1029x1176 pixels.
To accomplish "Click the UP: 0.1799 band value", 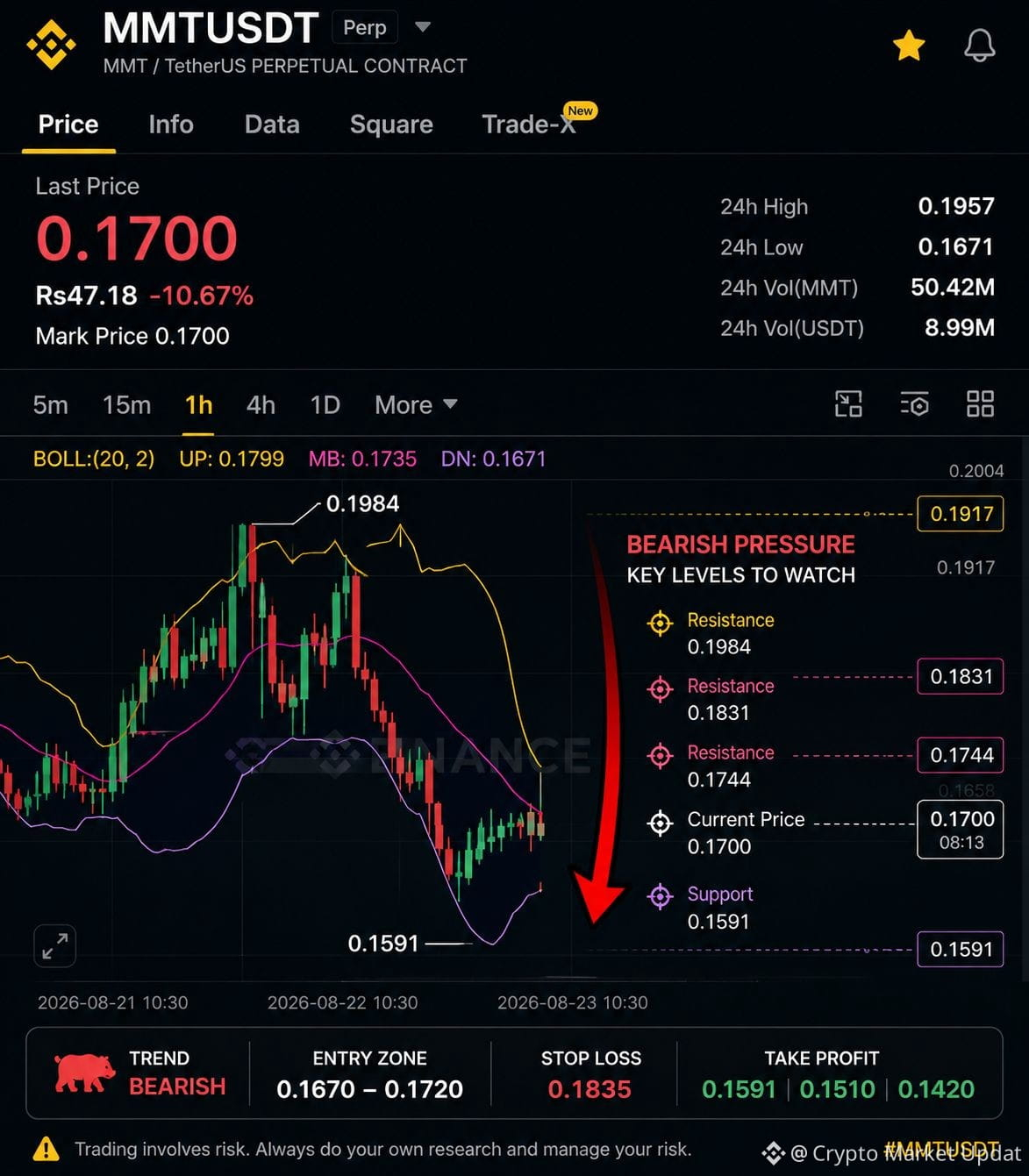I will click(232, 459).
